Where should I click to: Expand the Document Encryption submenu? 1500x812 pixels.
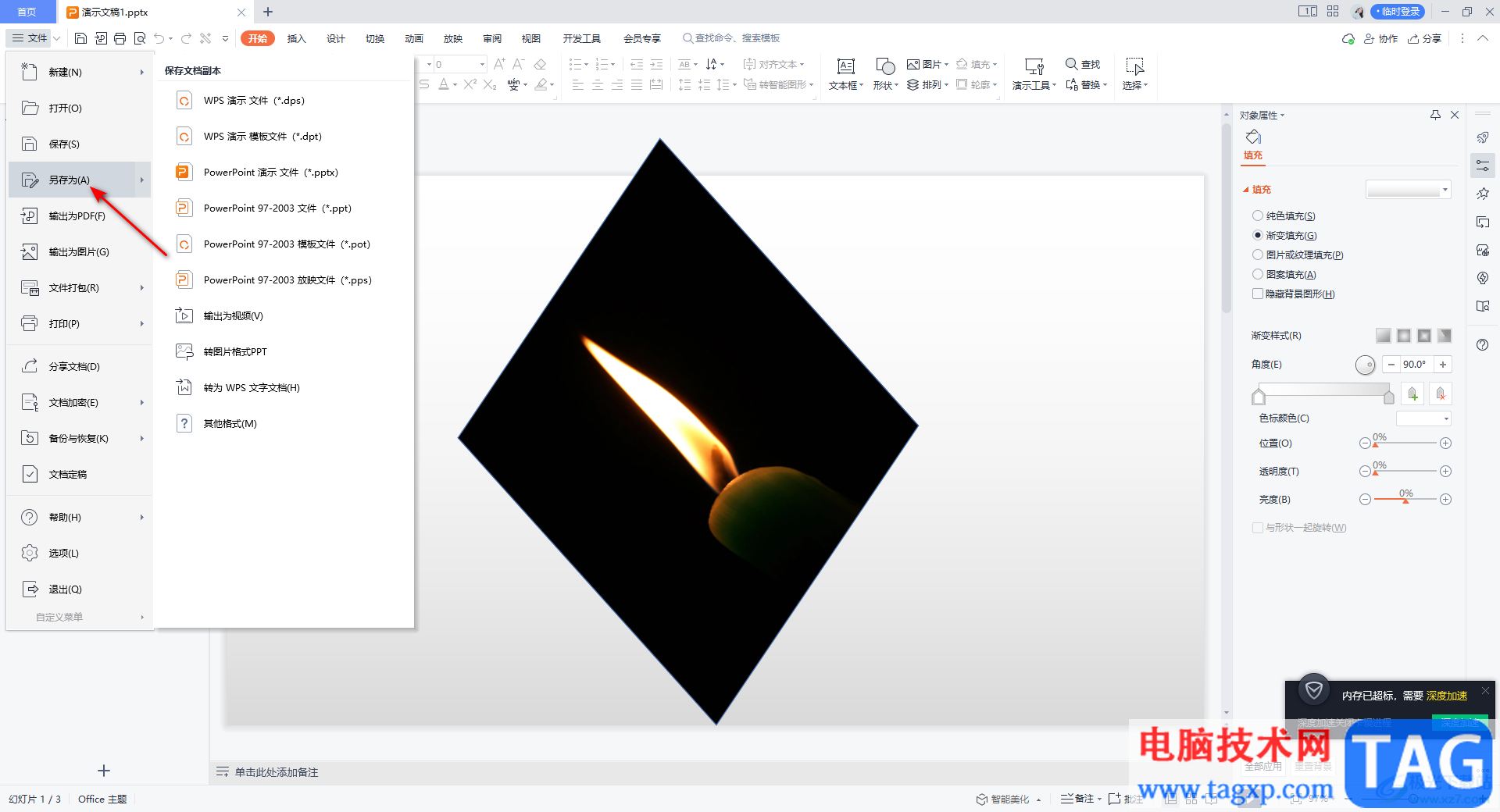coord(142,402)
